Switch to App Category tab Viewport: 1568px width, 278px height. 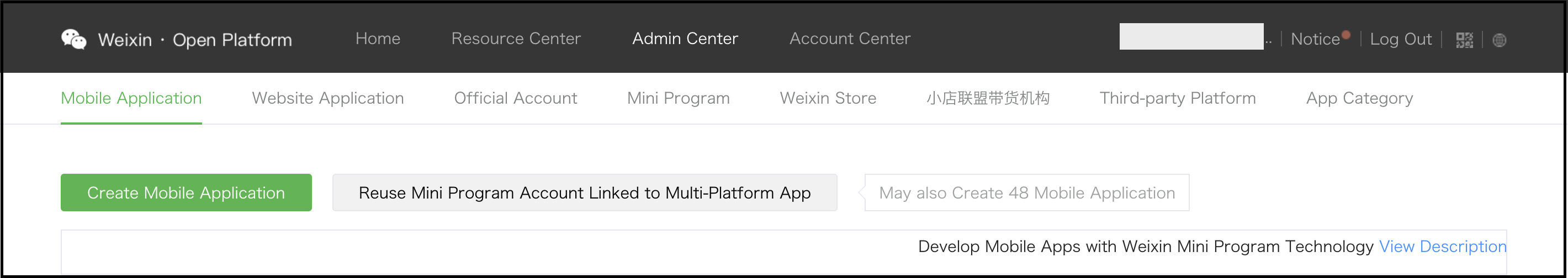pos(1359,98)
